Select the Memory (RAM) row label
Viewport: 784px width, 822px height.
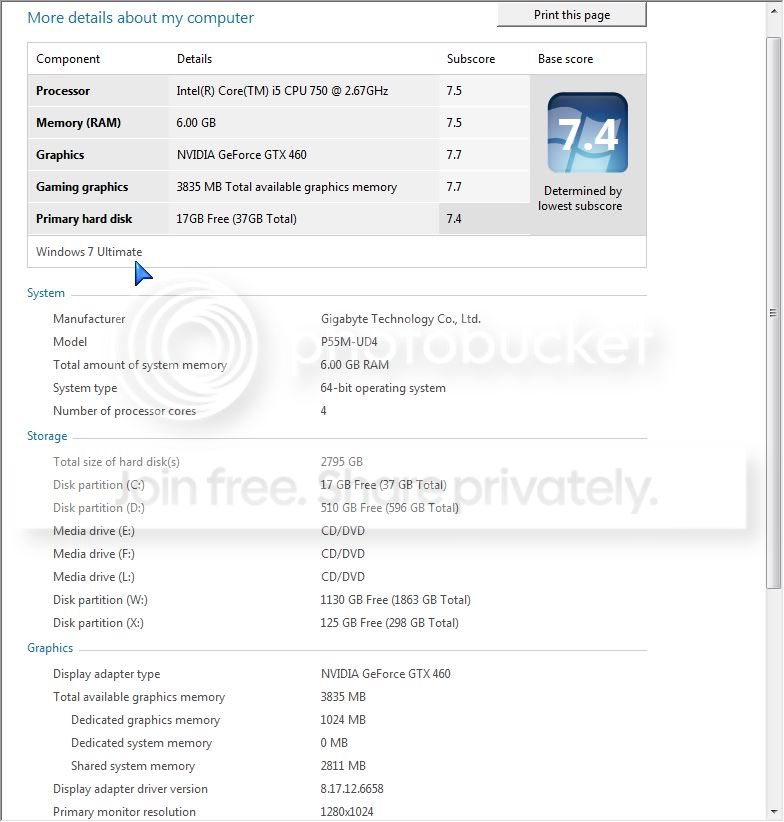pos(78,123)
